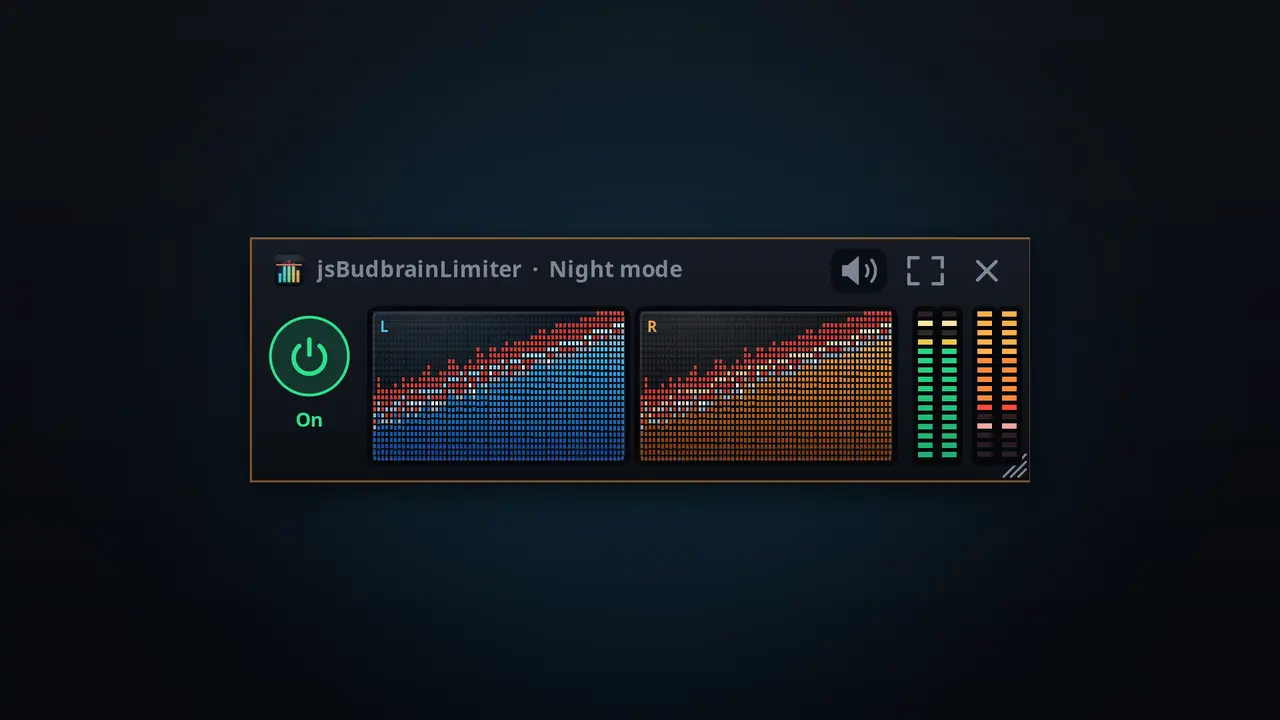Close the jsBudbrainLimiter window
1280x720 pixels.
point(987,270)
